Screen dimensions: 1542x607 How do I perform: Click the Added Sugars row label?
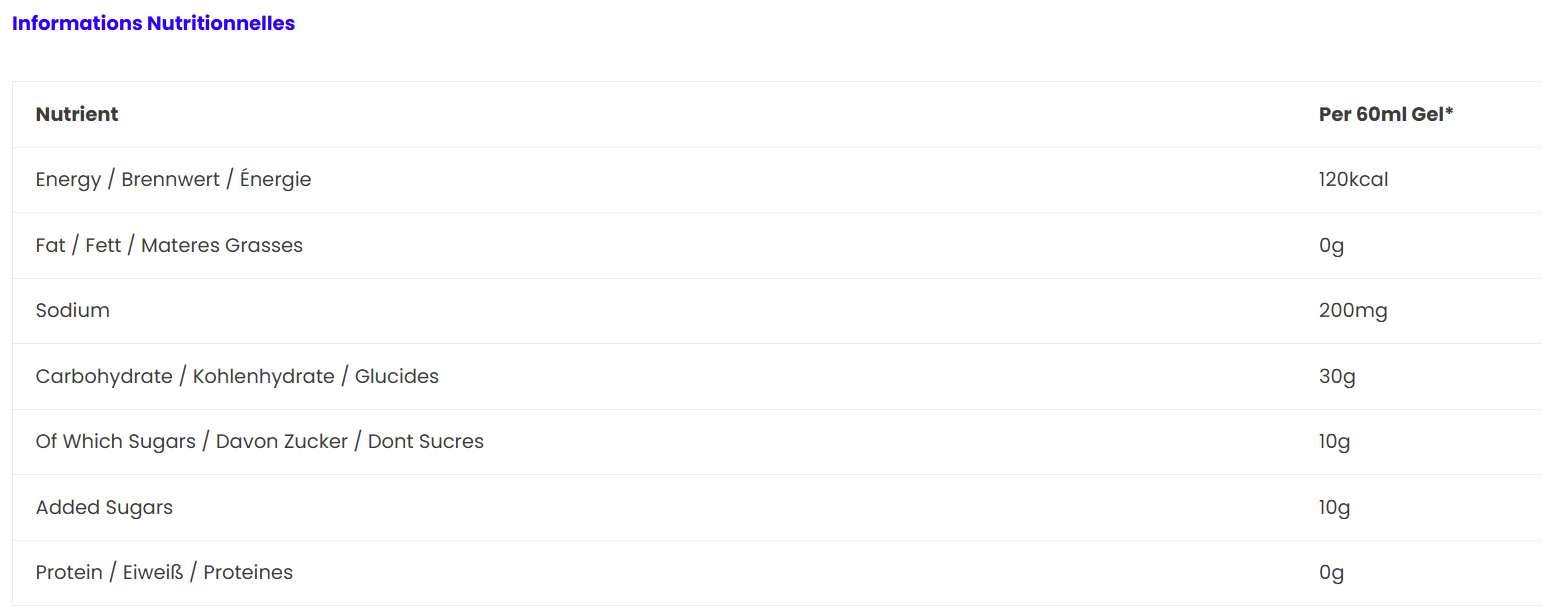(x=104, y=507)
